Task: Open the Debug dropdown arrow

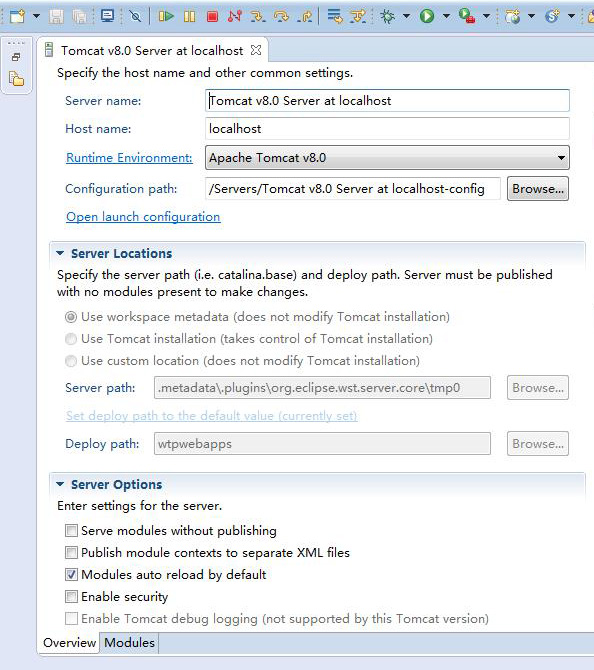Action: pos(406,17)
